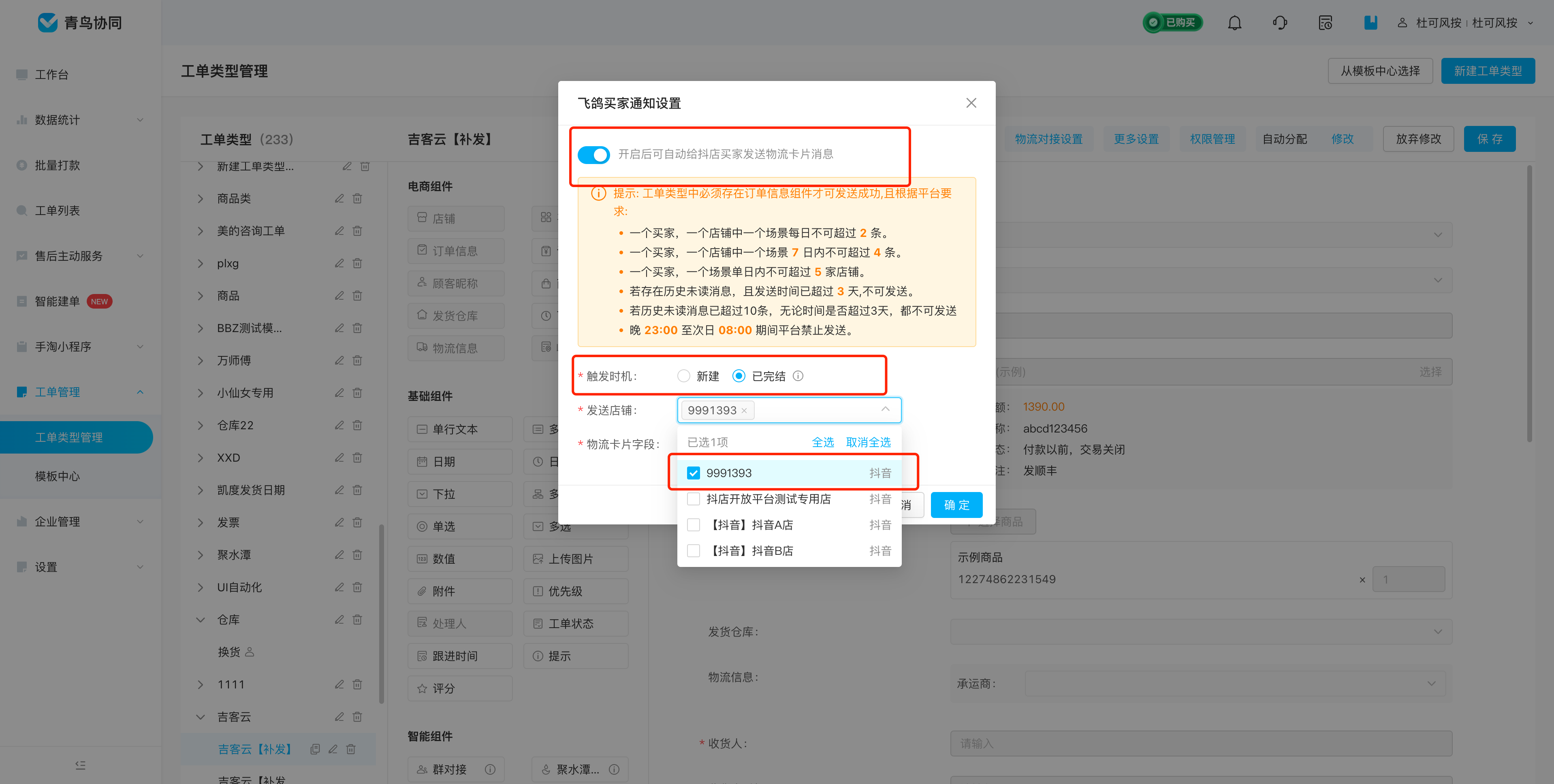Delete the 美的咨询工单 type
This screenshot has height=784, width=1554.
357,231
